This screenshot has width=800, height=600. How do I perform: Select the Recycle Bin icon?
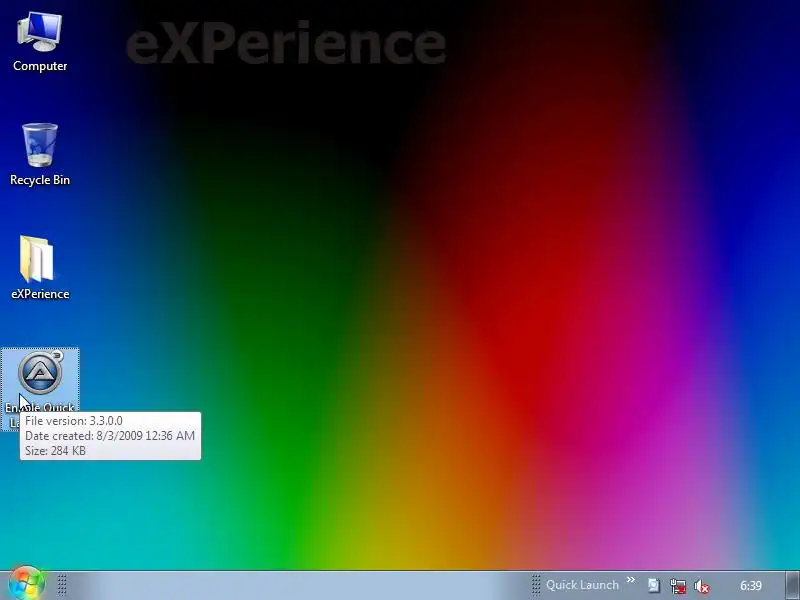(40, 155)
